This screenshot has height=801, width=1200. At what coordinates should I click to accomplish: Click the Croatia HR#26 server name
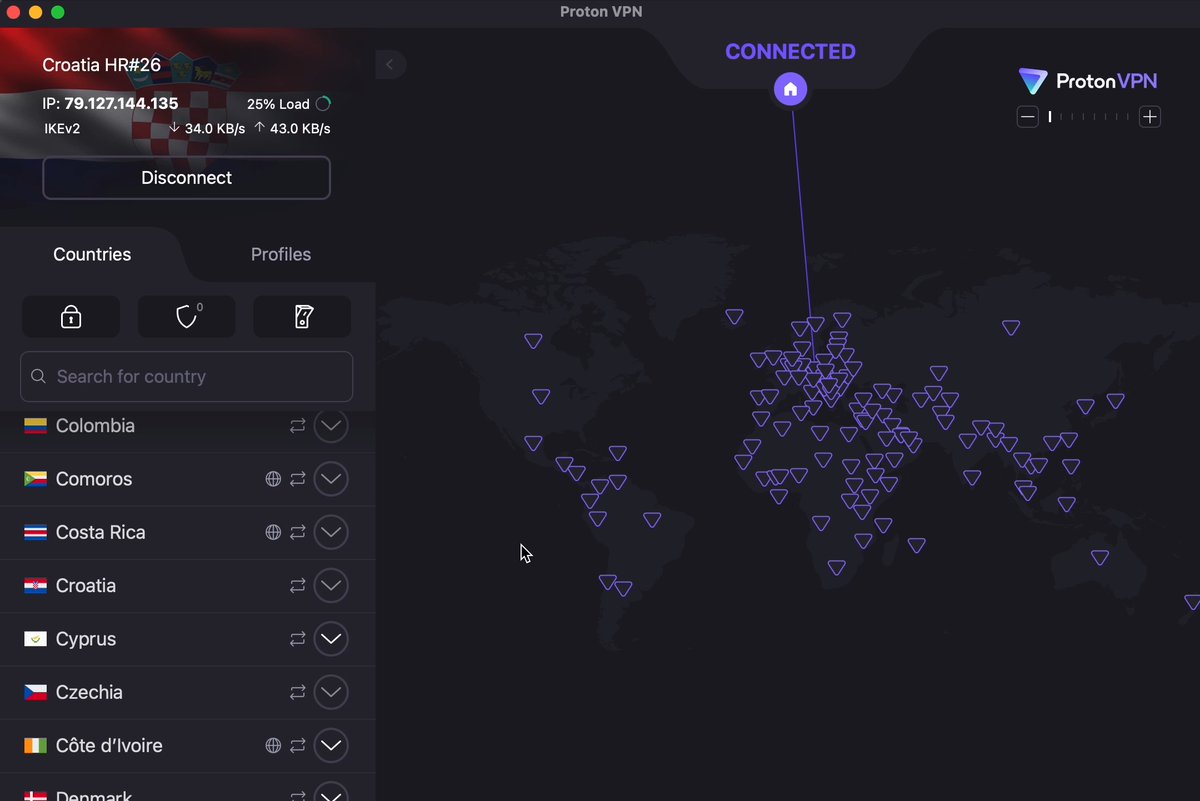click(x=101, y=65)
